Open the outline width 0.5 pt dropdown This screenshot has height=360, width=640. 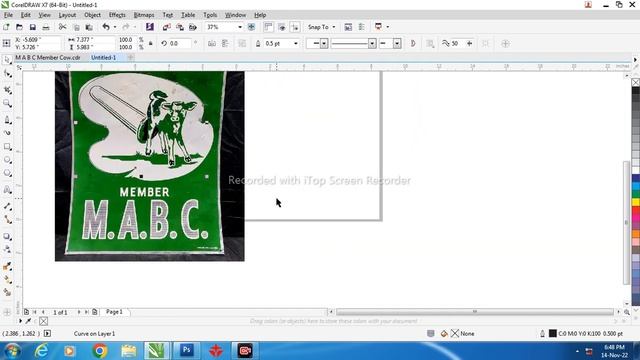[296, 43]
